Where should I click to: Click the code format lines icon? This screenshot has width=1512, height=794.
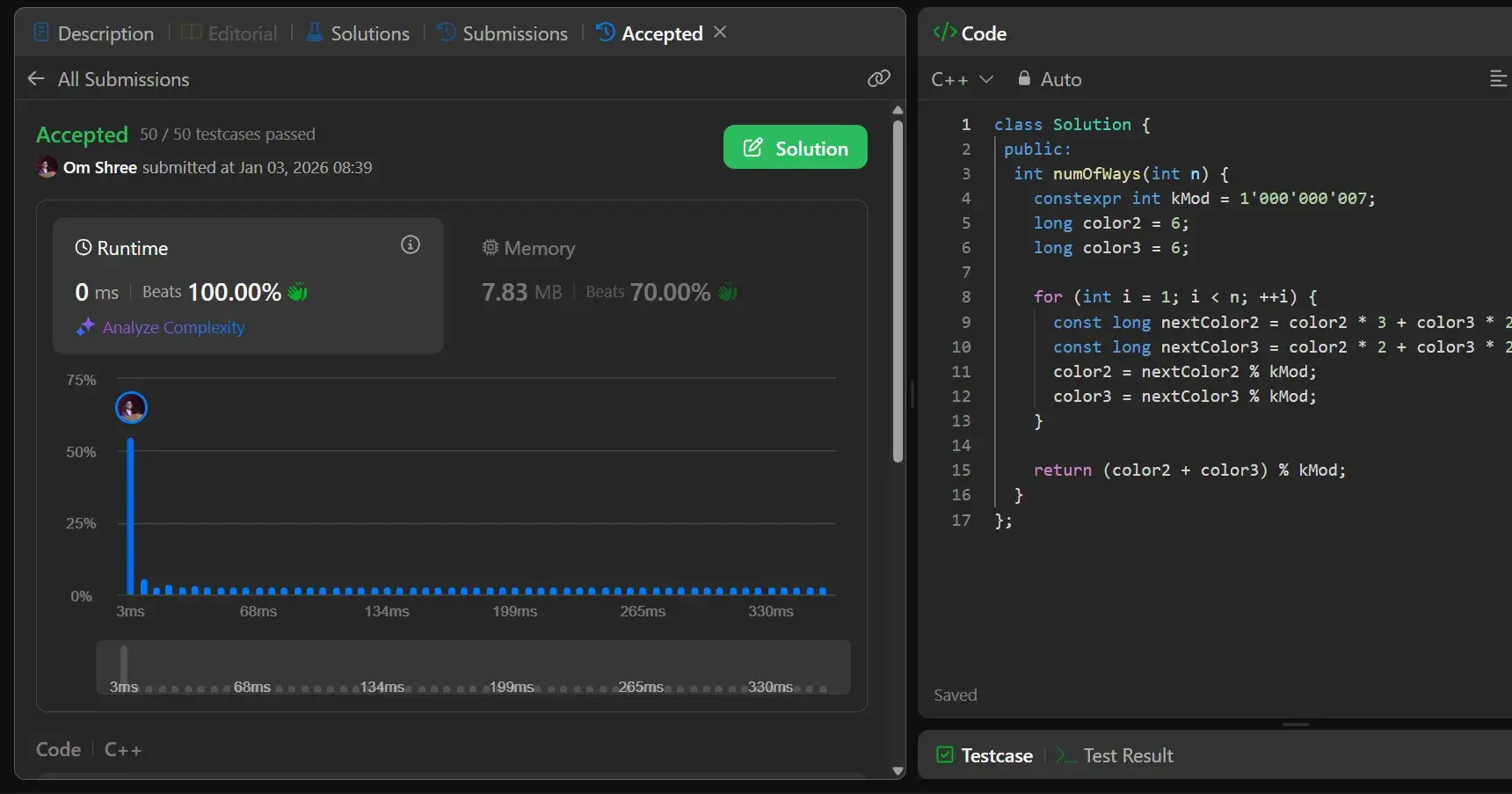(1499, 79)
